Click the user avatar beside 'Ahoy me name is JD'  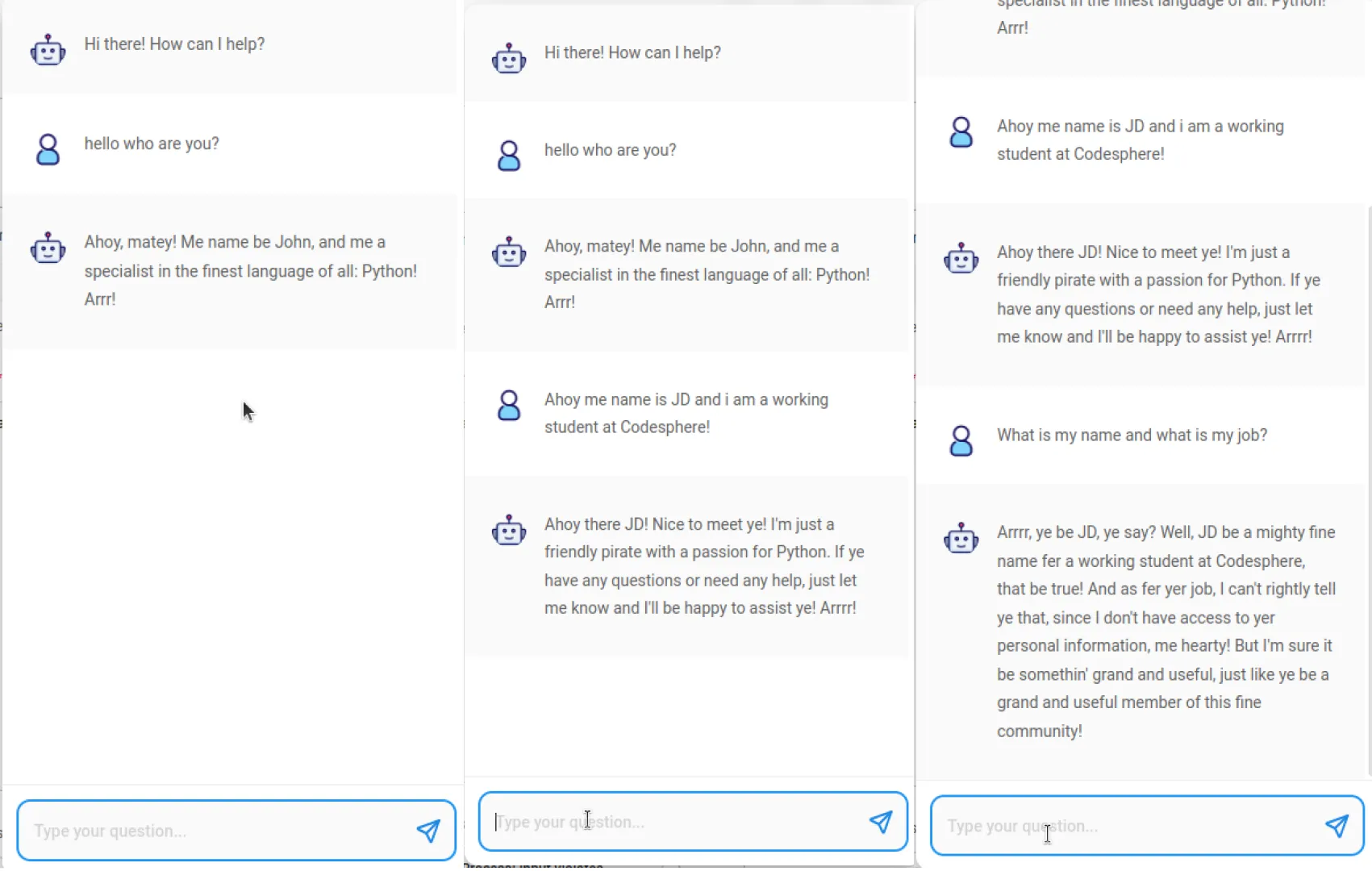coord(509,406)
